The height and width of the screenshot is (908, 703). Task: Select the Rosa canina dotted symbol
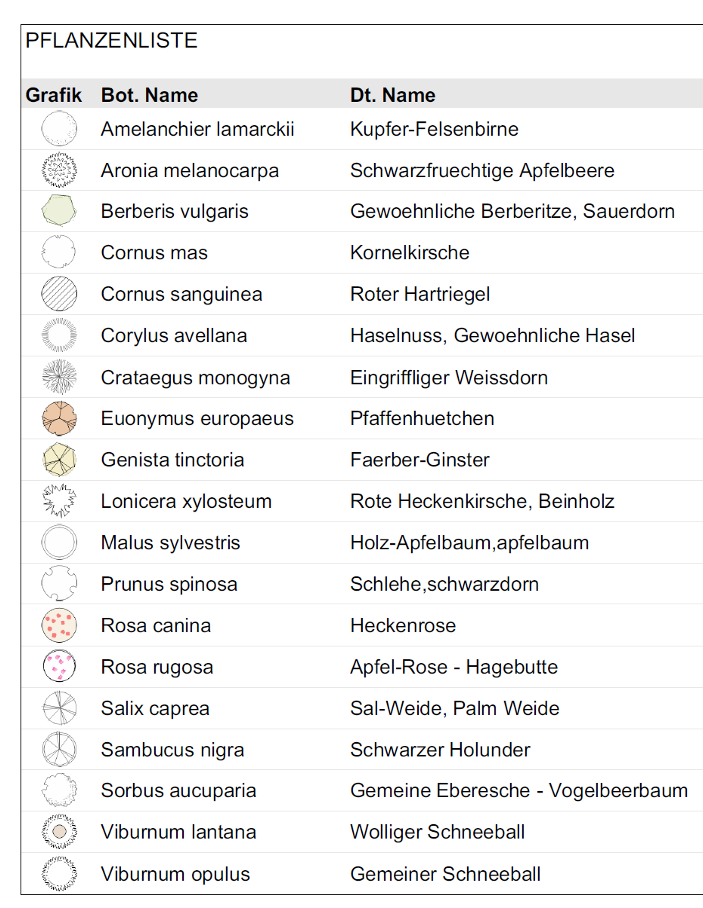[x=59, y=625]
